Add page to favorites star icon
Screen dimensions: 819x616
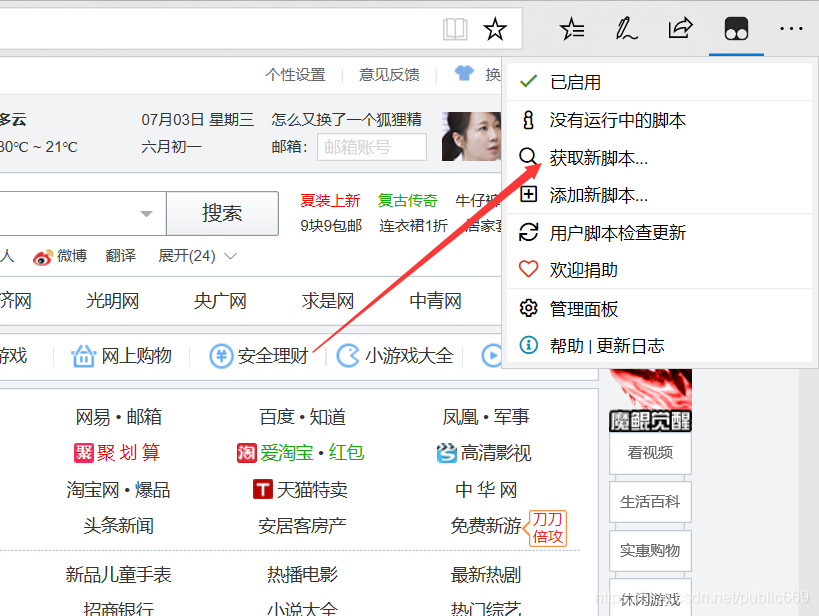coord(495,29)
